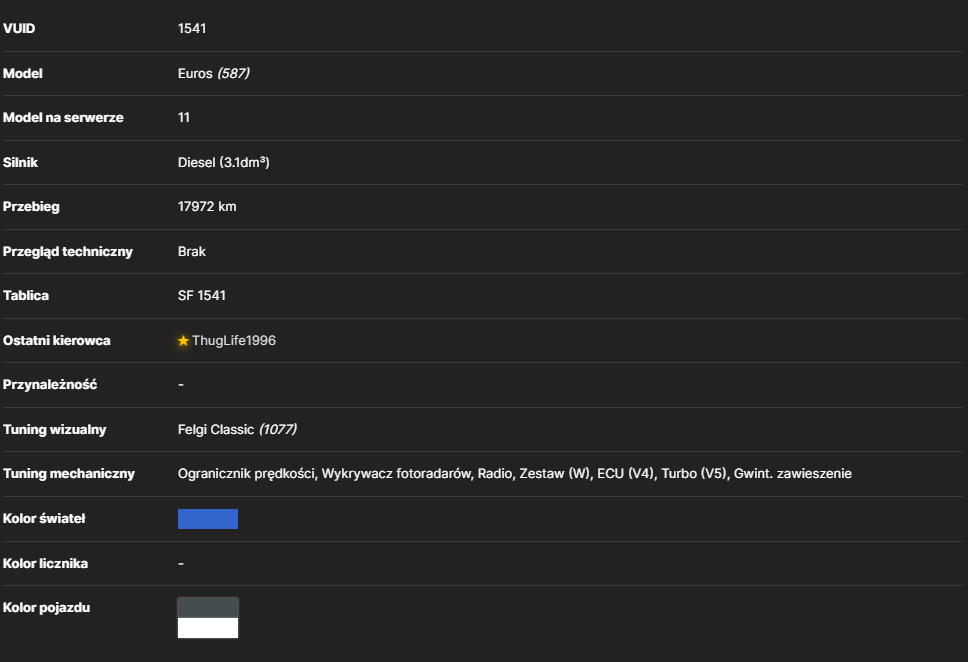Click the dark gray vehicle color swatch

coord(208,608)
